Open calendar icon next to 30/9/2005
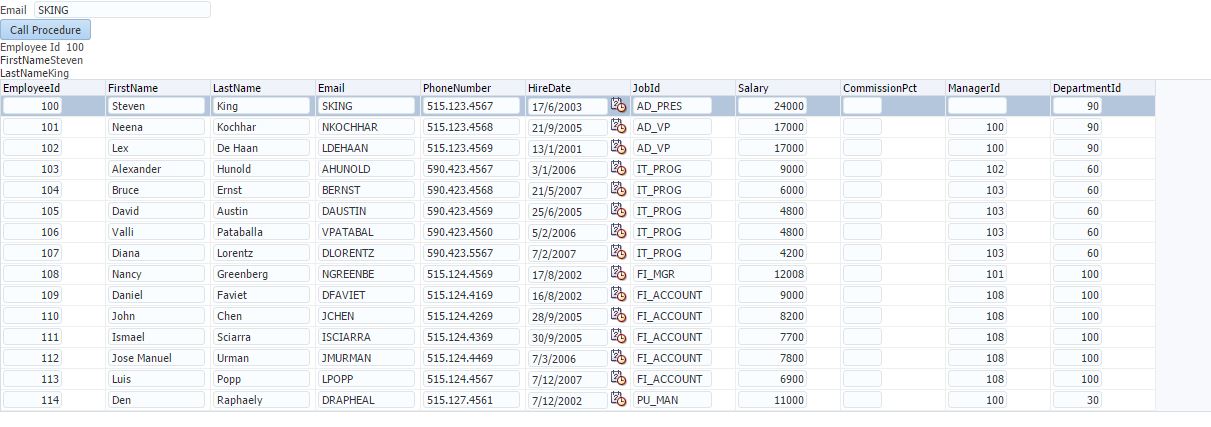This screenshot has width=1211, height=427. [618, 336]
